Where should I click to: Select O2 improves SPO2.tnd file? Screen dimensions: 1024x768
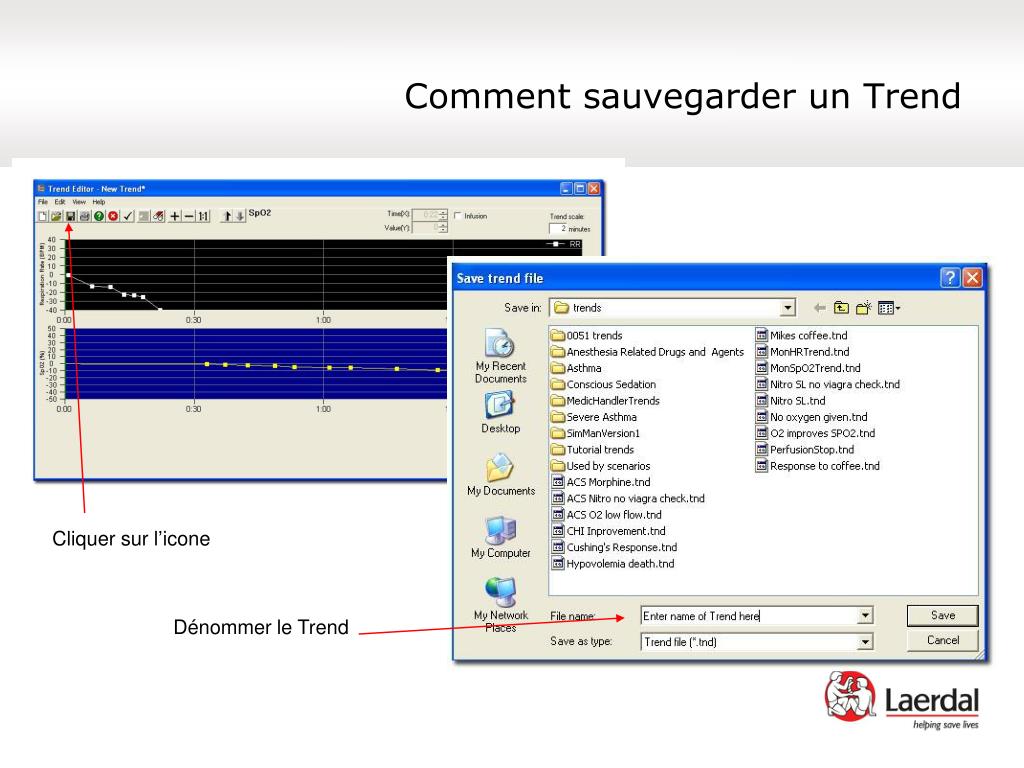tap(816, 434)
